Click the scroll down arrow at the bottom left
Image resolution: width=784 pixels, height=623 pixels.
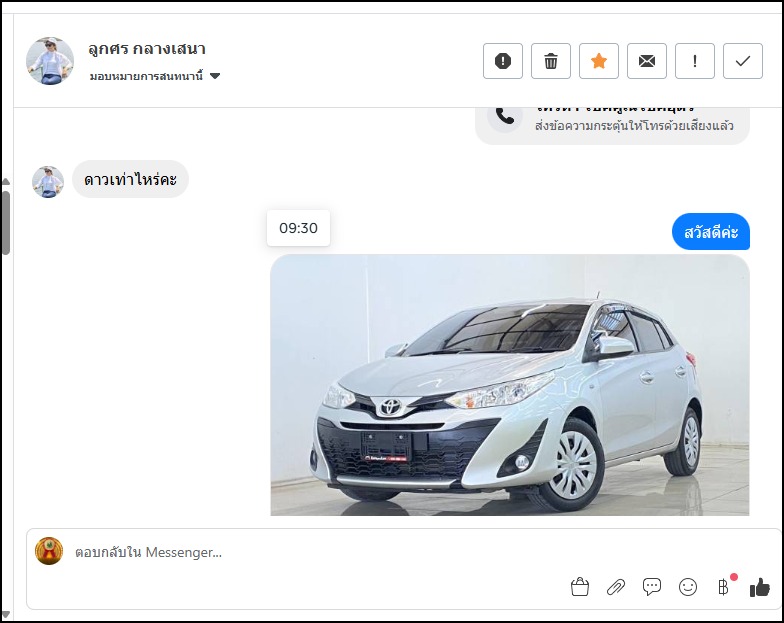pos(6,614)
